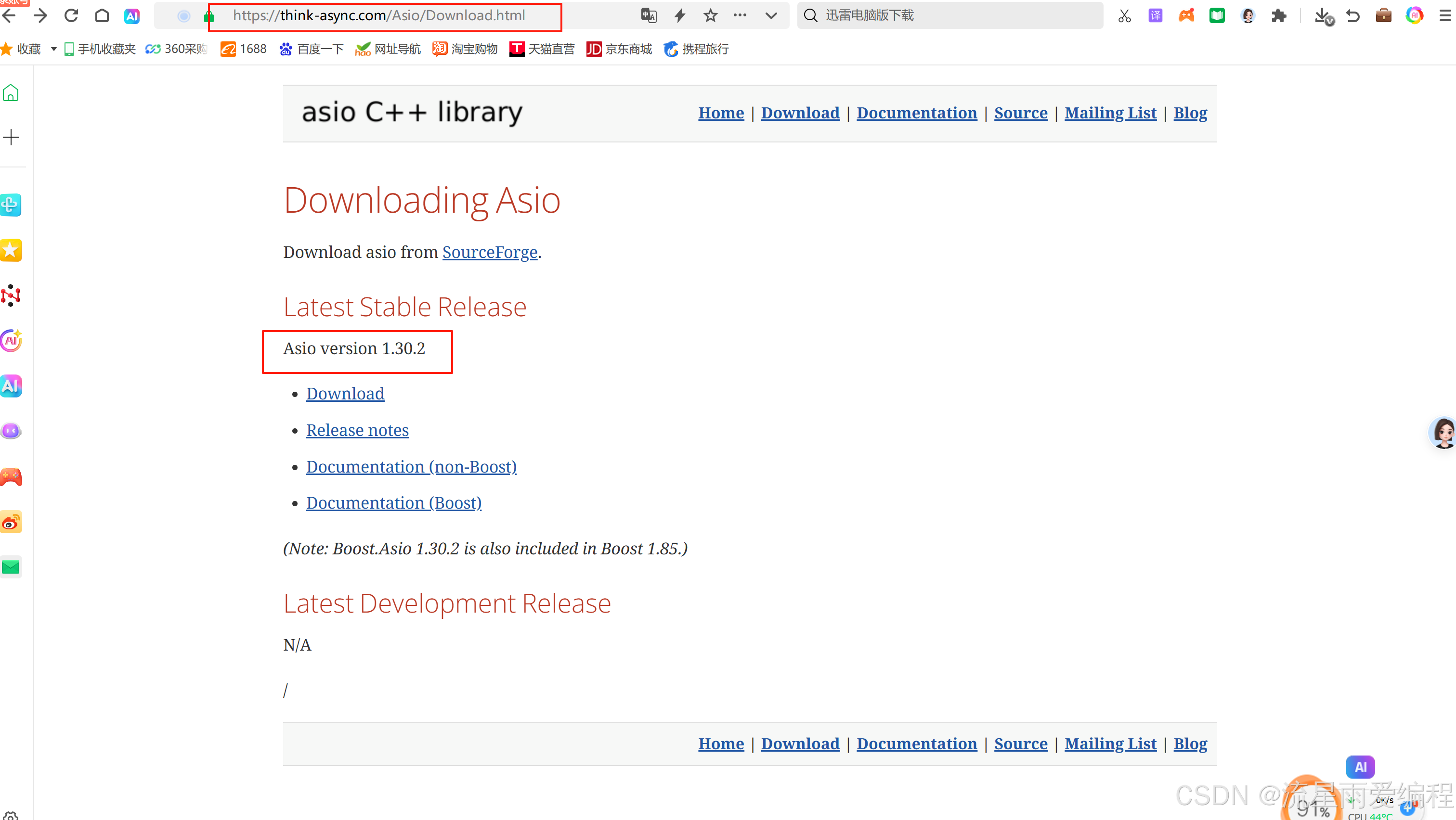
Task: Click the undo closed tab icon
Action: (1352, 15)
